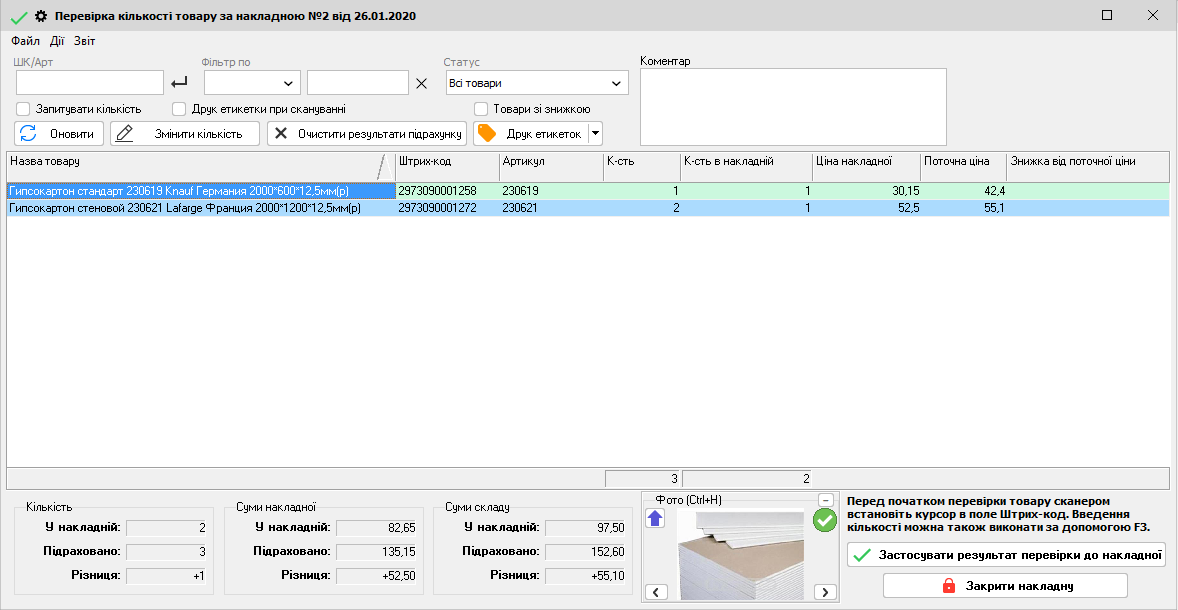
Task: Collapse photo panel with minus icon
Action: [x=825, y=500]
